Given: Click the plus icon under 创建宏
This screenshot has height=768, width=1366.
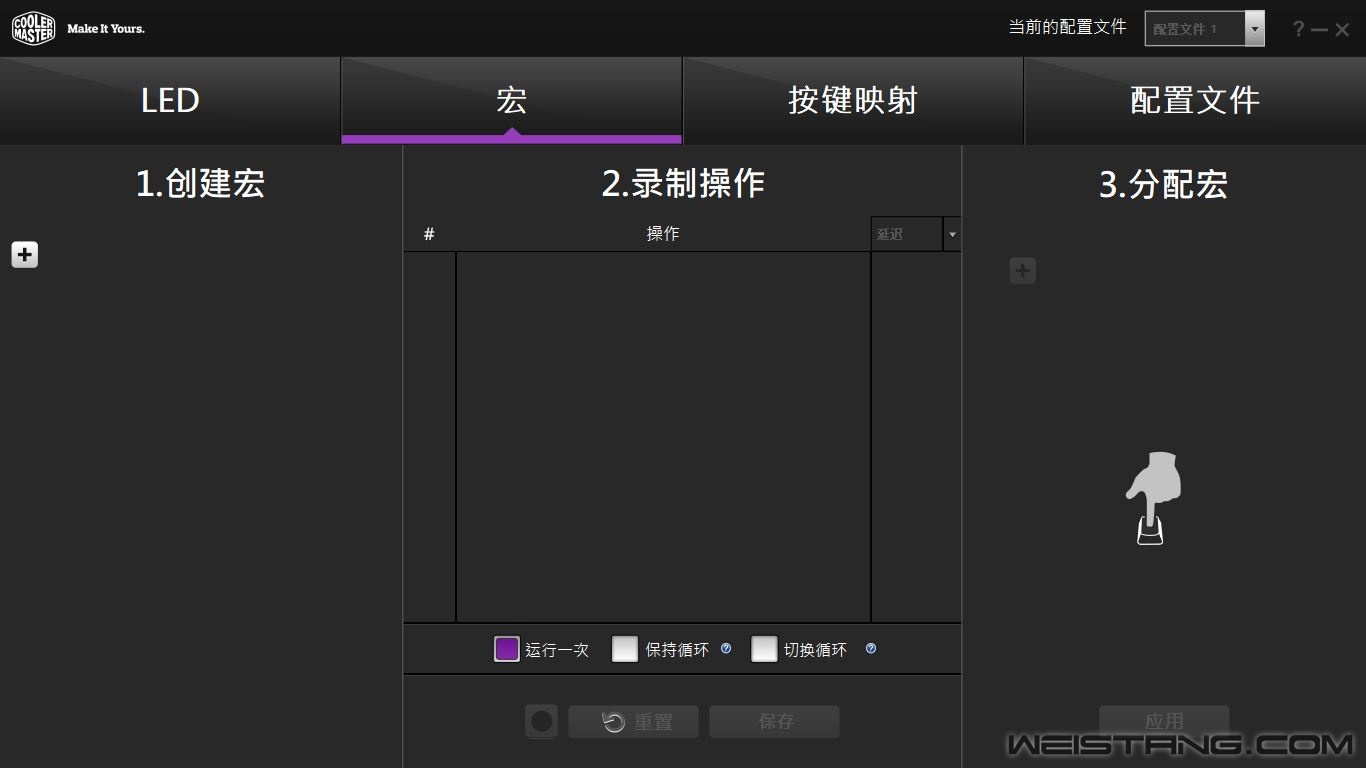Looking at the screenshot, I should [25, 255].
